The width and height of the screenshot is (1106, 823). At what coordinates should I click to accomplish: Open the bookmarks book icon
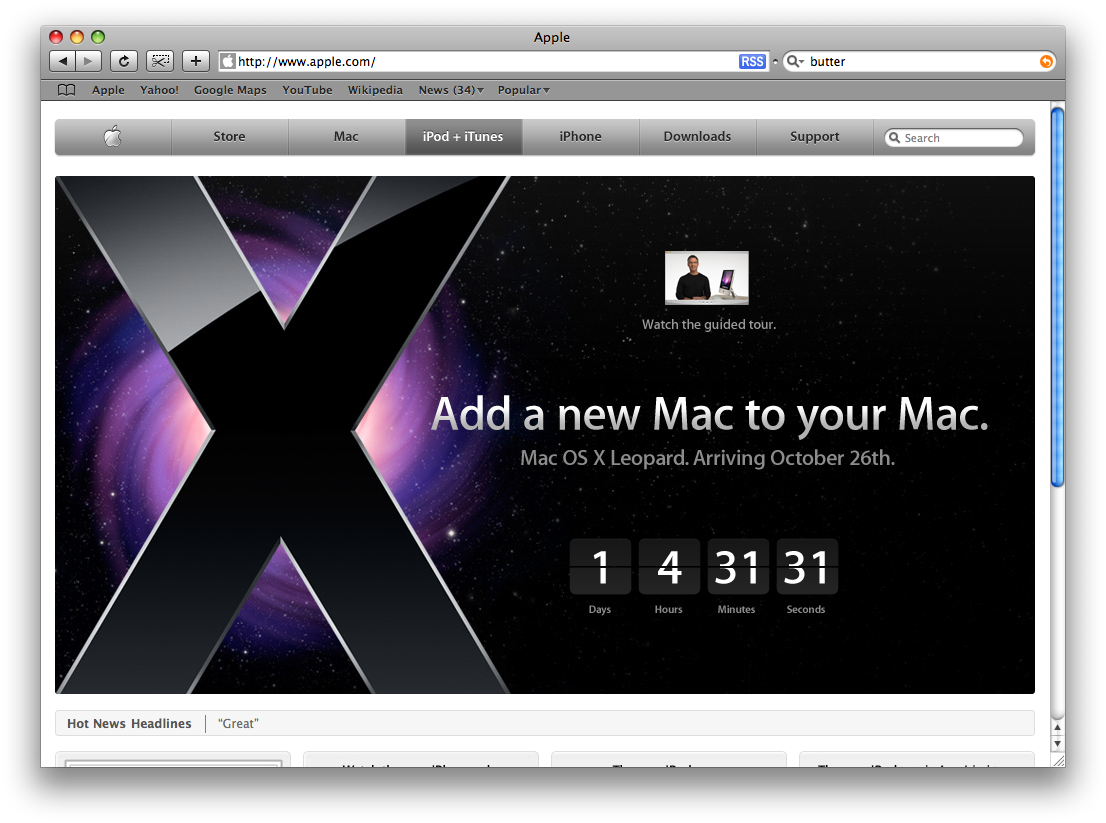pyautogui.click(x=66, y=90)
